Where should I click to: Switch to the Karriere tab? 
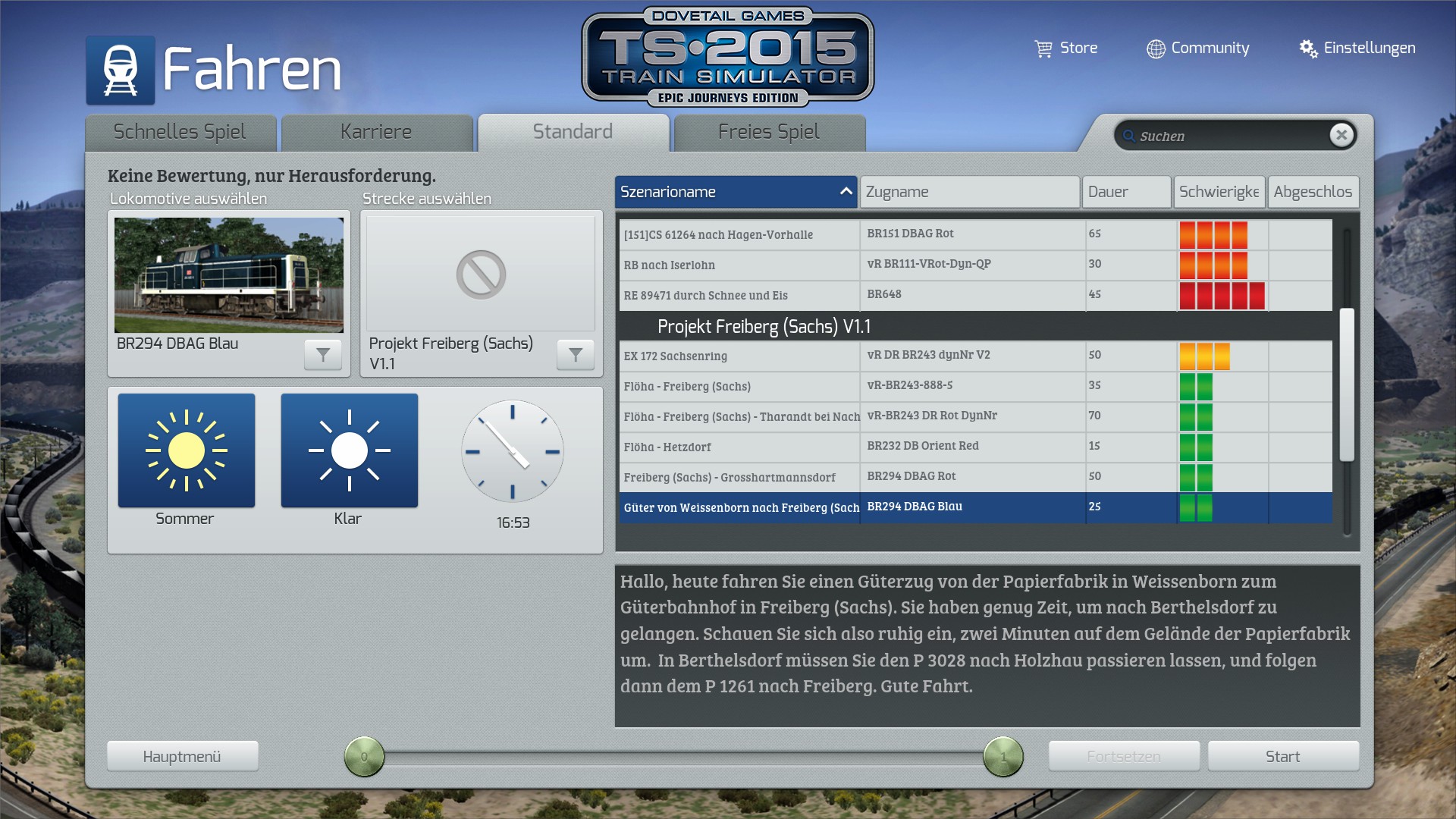(x=376, y=132)
